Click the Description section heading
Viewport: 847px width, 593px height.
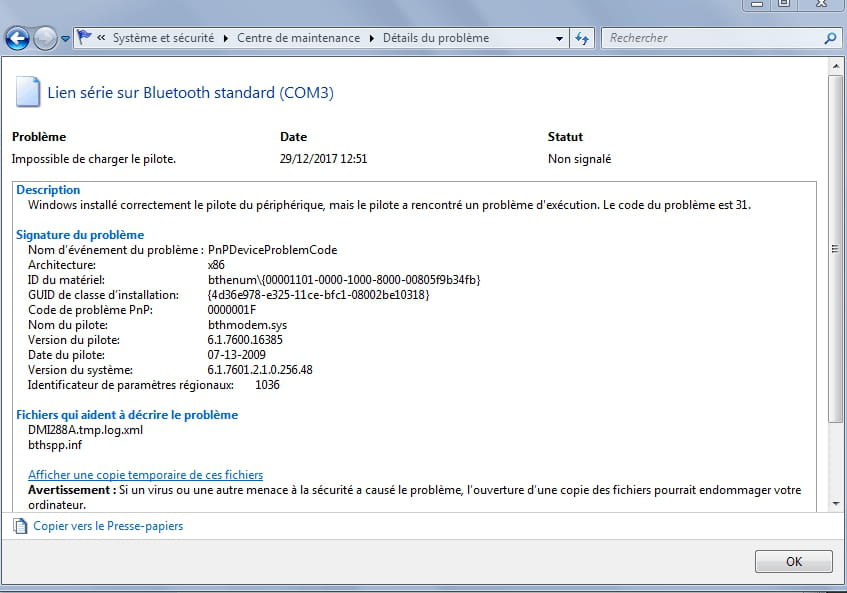pyautogui.click(x=48, y=190)
